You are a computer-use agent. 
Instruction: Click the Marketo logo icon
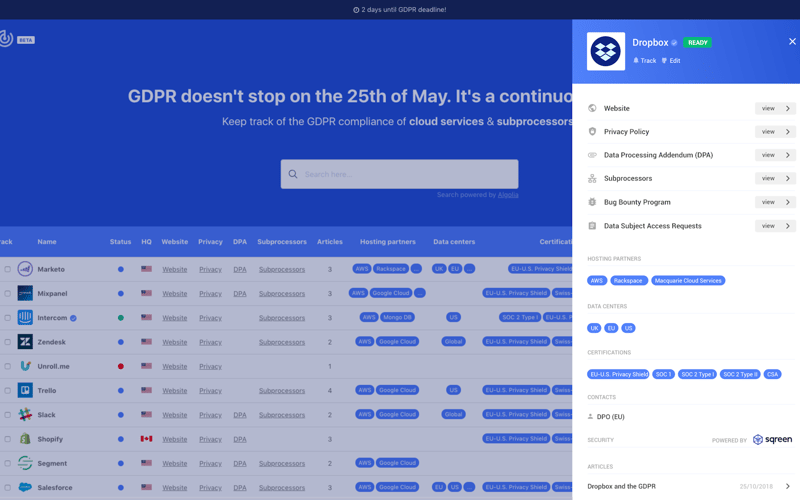pos(25,269)
